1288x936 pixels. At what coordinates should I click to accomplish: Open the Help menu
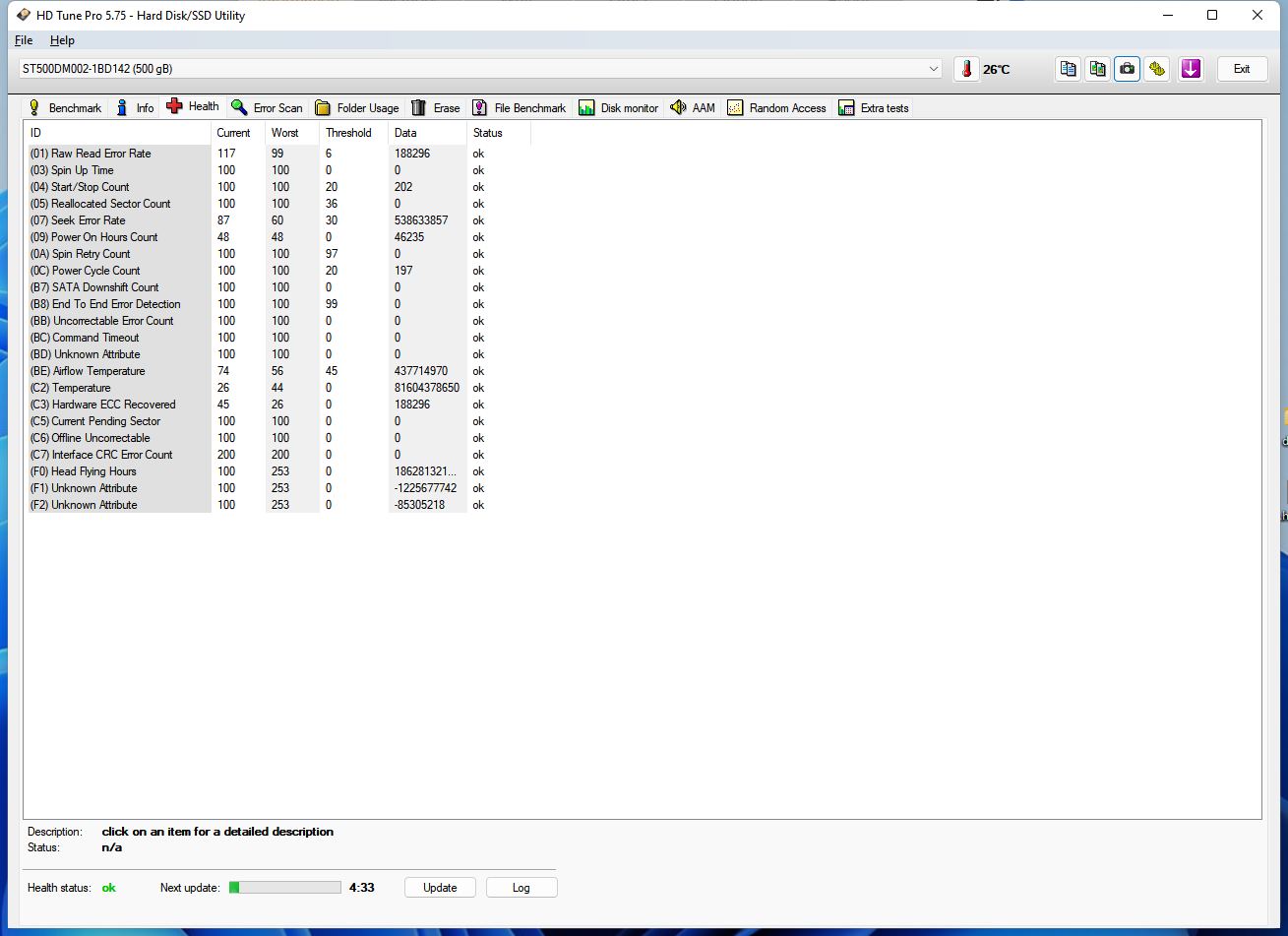tap(62, 40)
